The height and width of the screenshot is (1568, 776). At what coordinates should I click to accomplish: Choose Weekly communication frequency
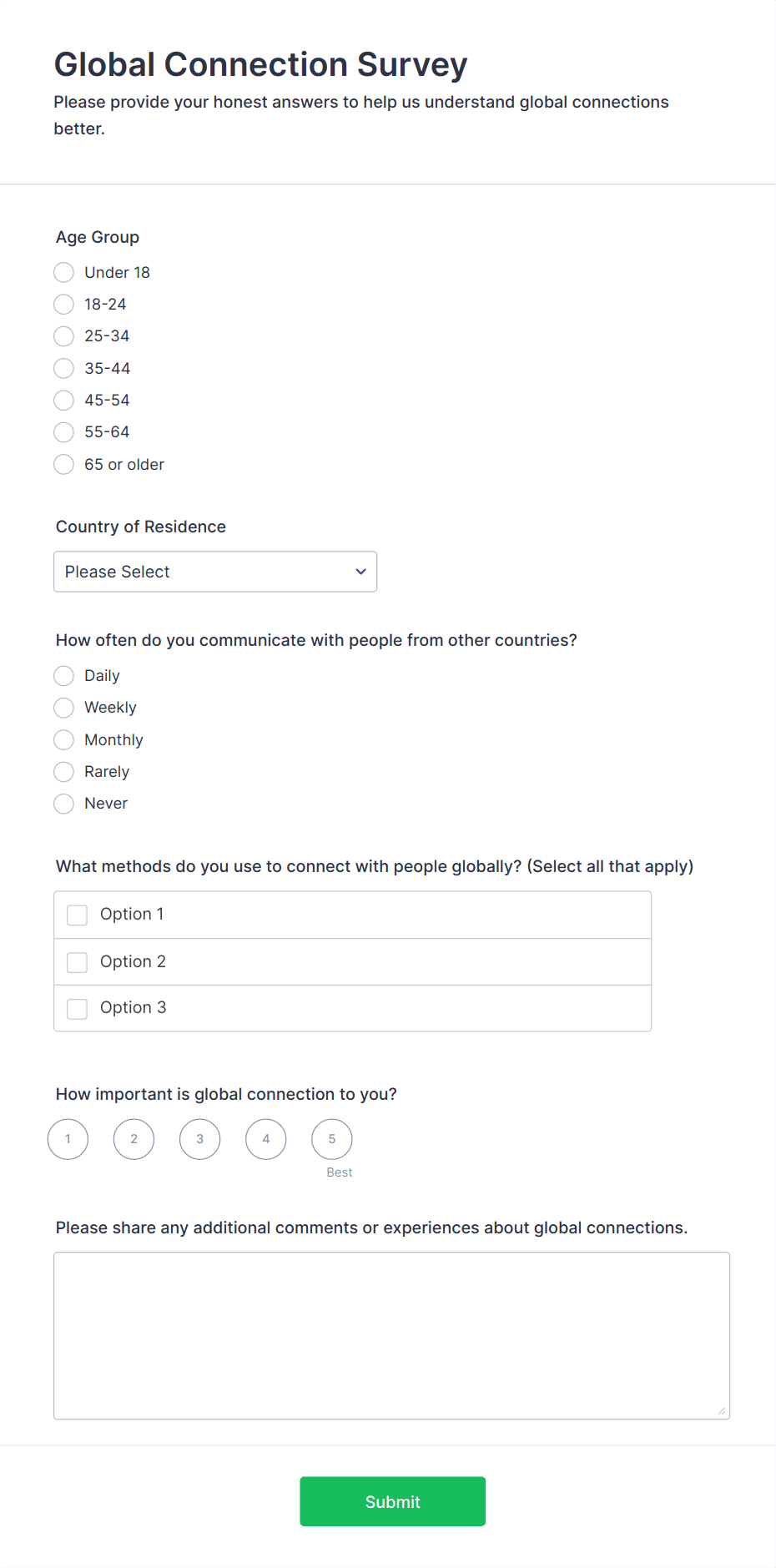pos(64,708)
